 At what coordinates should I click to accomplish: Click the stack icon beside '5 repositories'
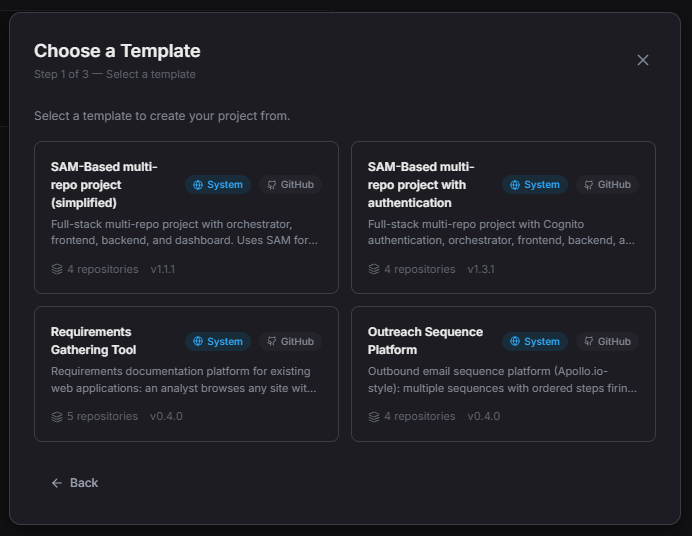[57, 417]
